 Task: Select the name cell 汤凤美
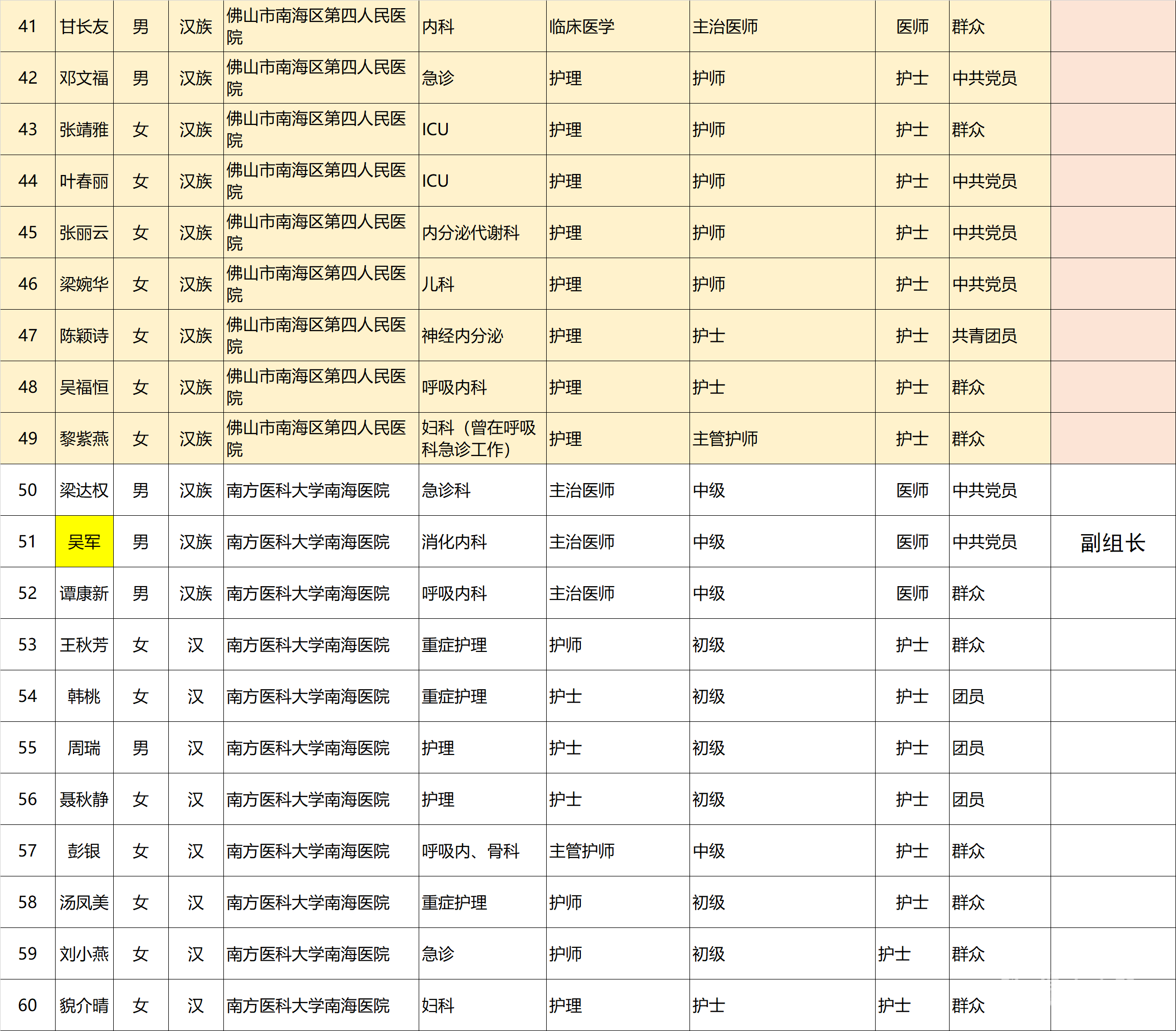click(x=85, y=902)
